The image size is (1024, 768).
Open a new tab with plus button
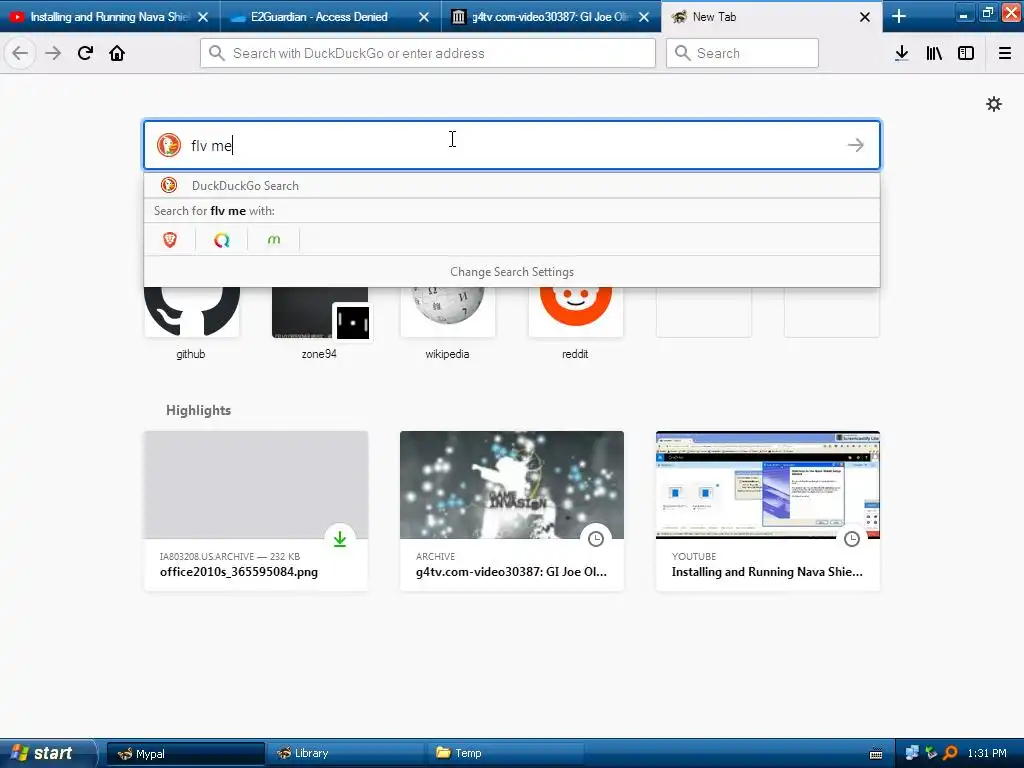899,16
